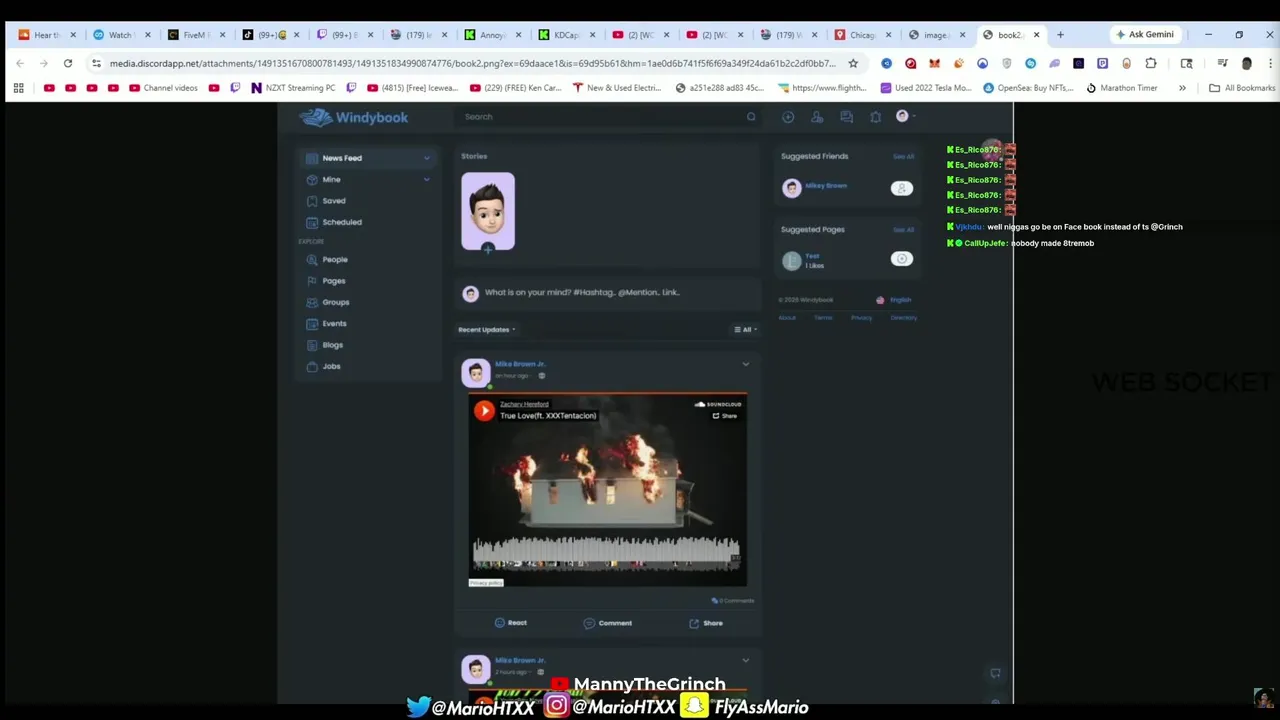Viewport: 1280px width, 720px height.
Task: Open the messages icon in Windybook header
Action: pos(846,117)
